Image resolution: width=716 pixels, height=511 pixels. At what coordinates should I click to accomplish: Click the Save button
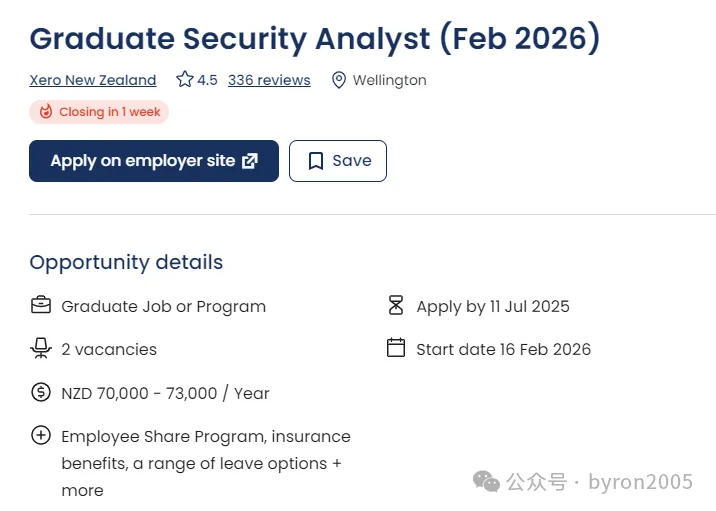[x=337, y=161]
